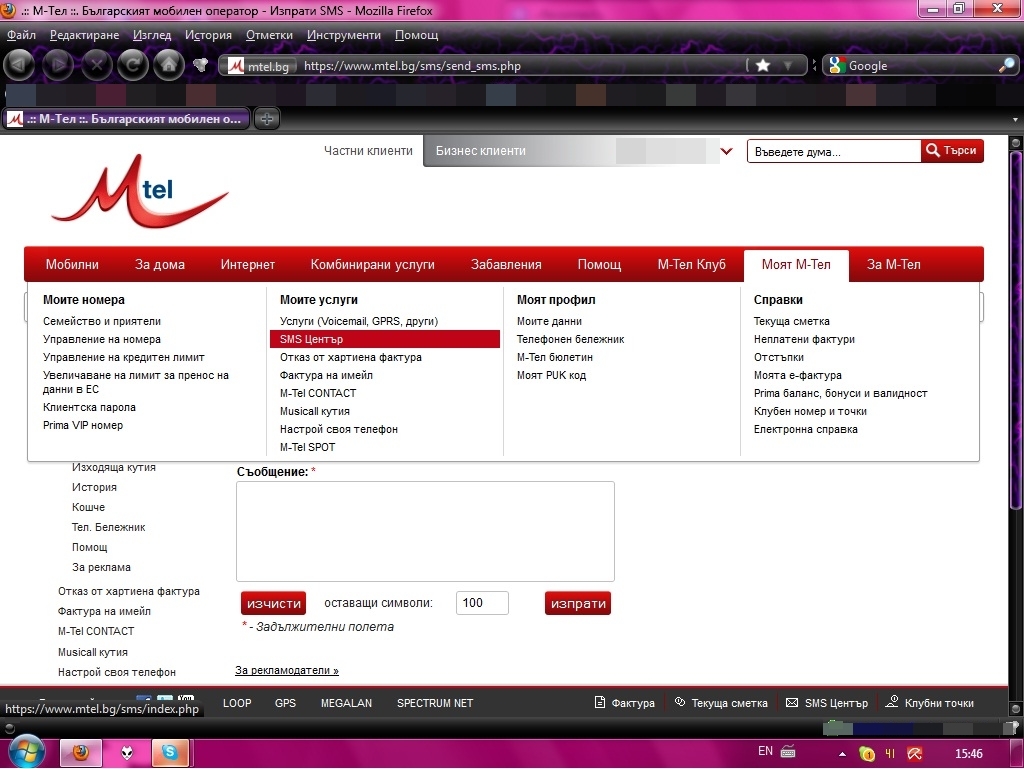This screenshot has width=1024, height=769.
Task: Send the SMS with the изпрати button
Action: (578, 604)
